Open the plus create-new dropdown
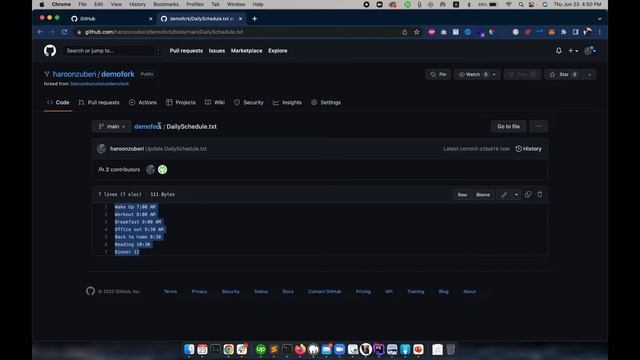Screen dimensions: 640x360 click(x=573, y=51)
